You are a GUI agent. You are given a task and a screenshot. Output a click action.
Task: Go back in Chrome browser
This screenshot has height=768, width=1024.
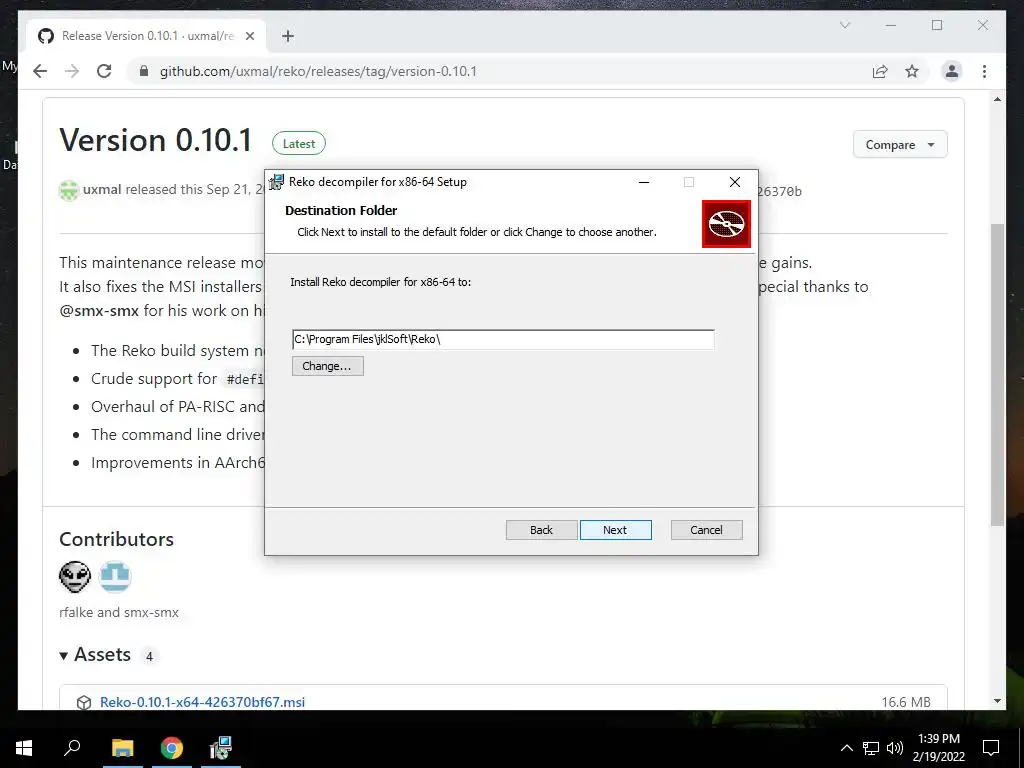point(40,71)
